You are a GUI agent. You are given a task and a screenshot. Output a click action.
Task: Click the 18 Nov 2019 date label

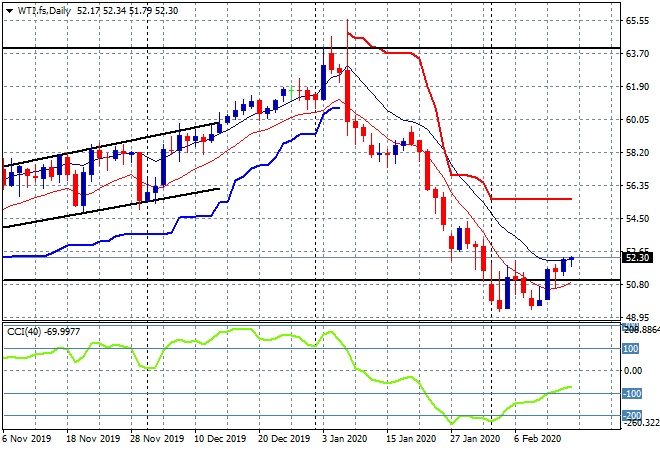[x=93, y=439]
